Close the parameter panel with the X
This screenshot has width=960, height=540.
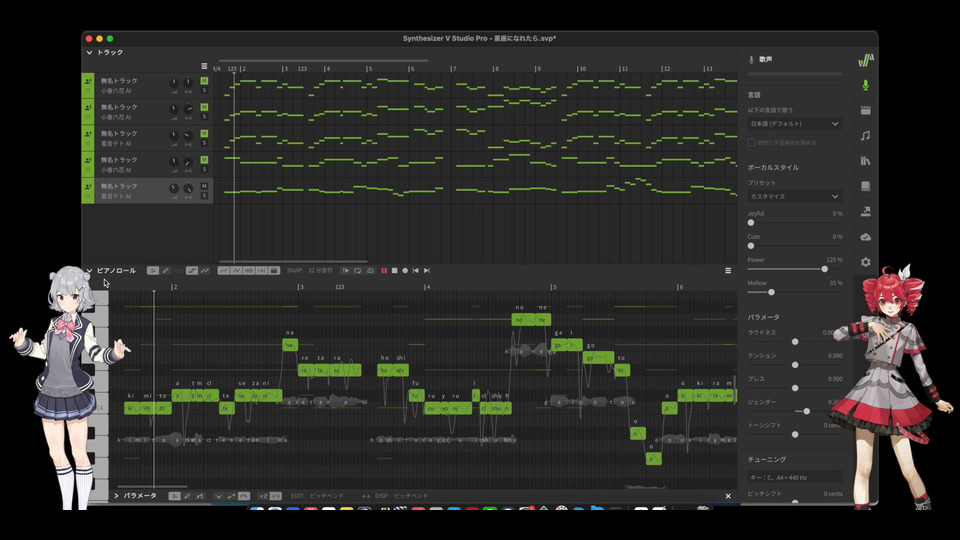click(x=728, y=496)
